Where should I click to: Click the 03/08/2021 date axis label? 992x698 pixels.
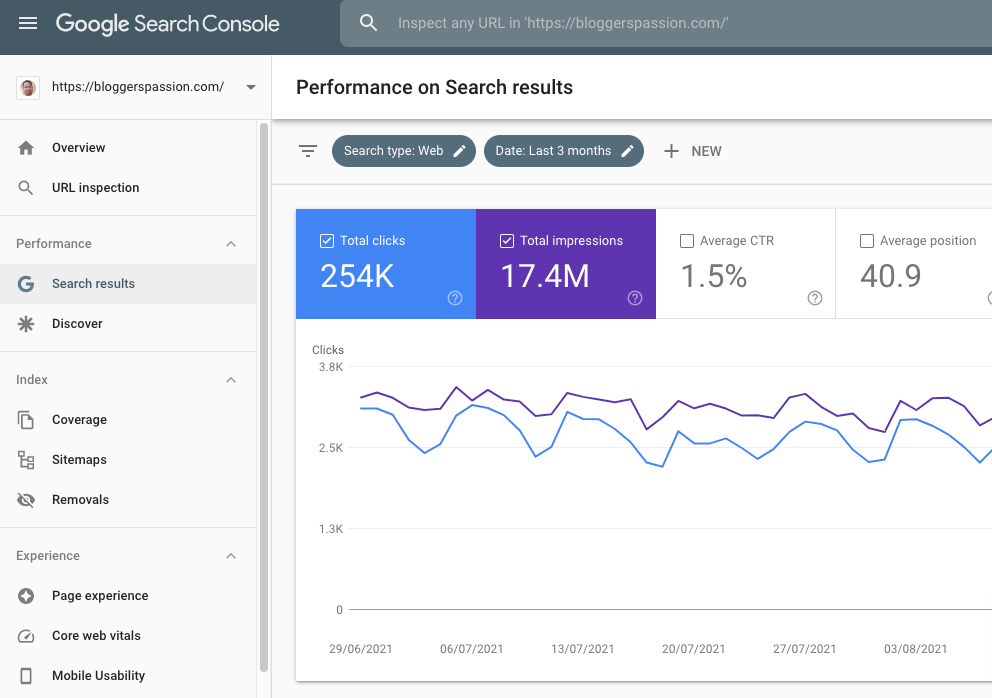tap(915, 649)
